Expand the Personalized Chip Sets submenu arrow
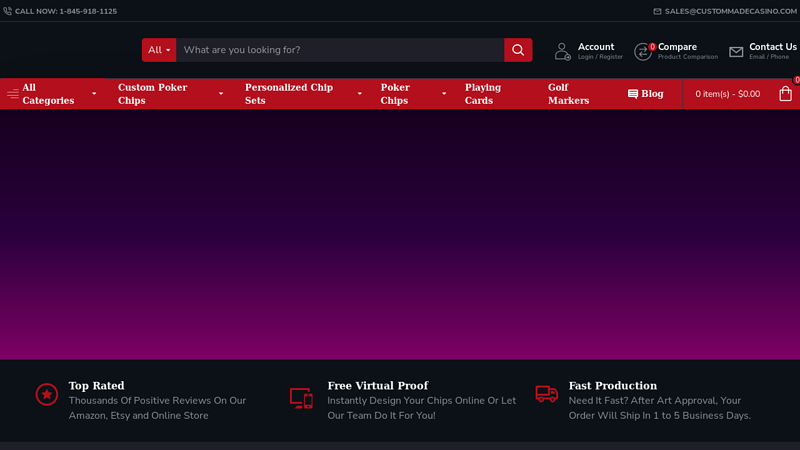 click(x=360, y=94)
